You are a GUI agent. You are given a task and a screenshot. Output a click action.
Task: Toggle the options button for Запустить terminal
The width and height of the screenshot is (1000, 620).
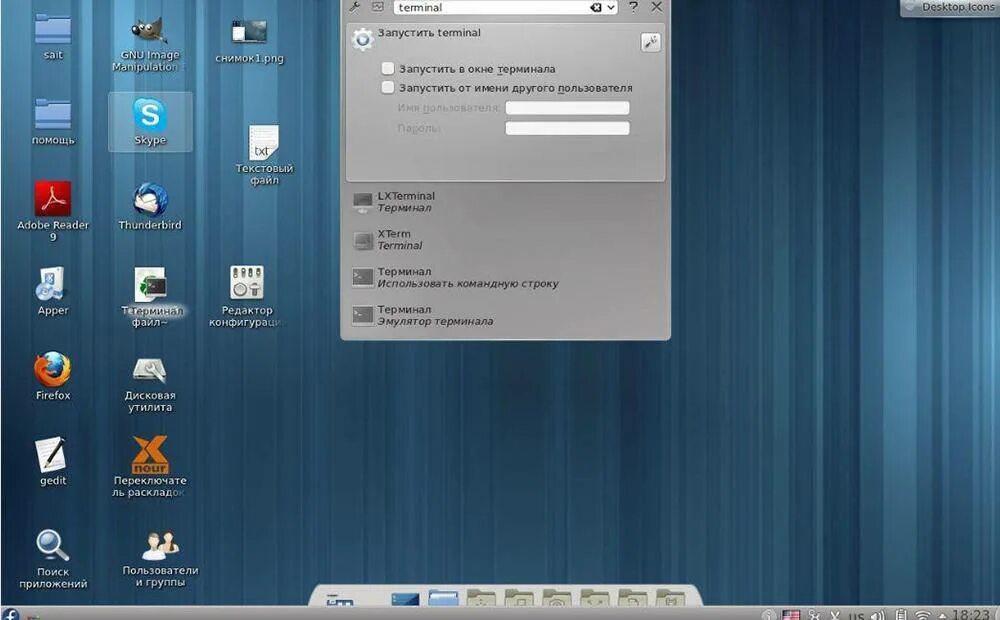pyautogui.click(x=651, y=43)
